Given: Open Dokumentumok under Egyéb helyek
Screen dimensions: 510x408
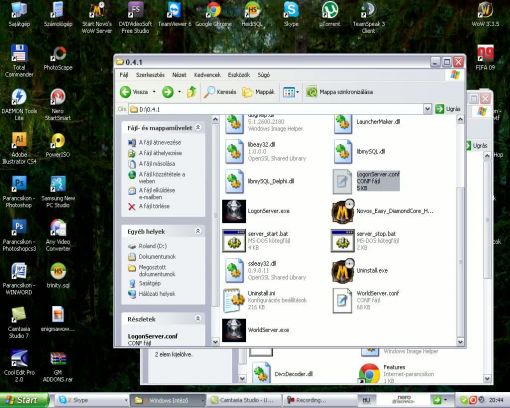Looking at the screenshot, I should (157, 257).
